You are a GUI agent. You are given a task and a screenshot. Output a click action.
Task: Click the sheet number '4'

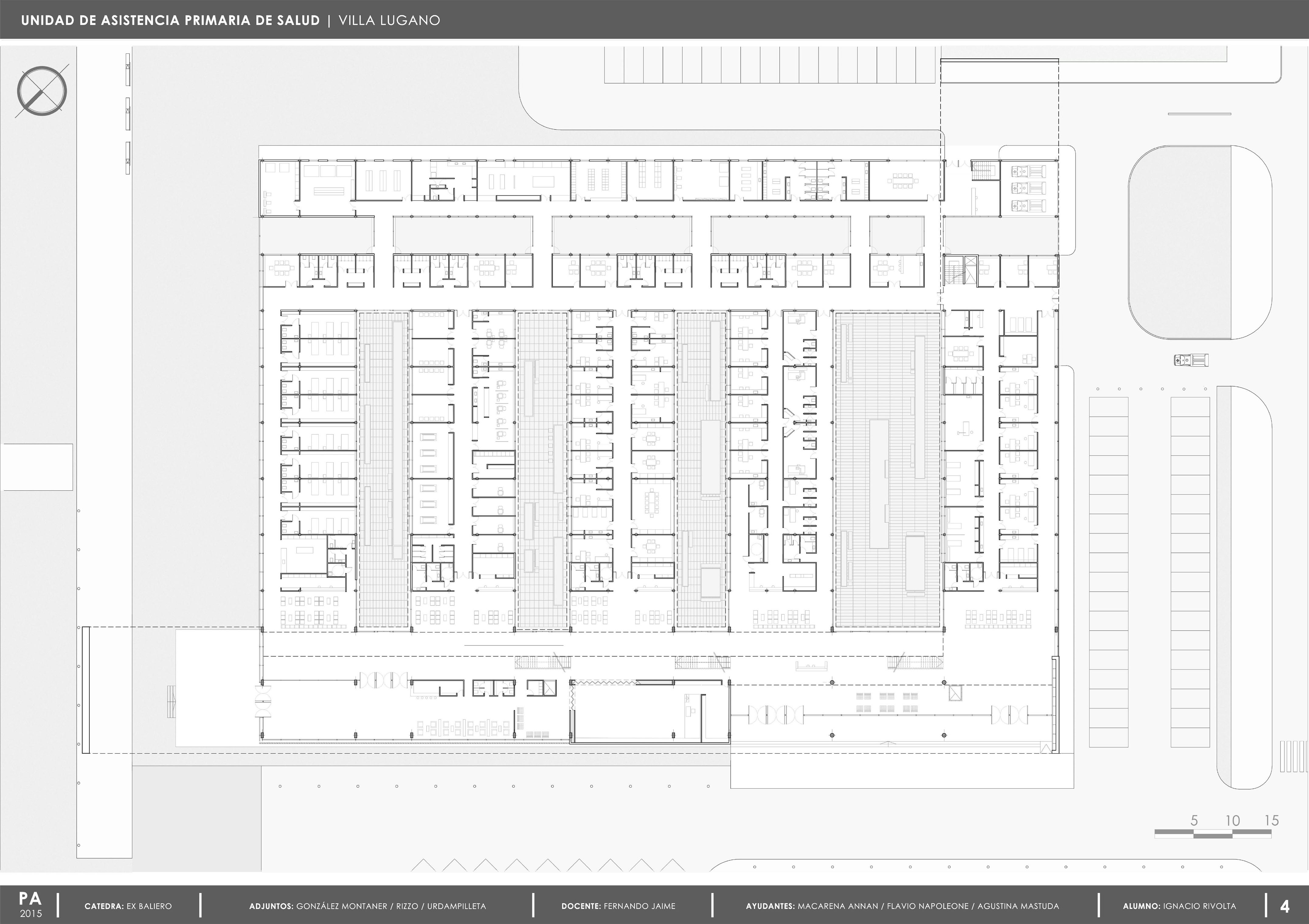coord(1284,906)
